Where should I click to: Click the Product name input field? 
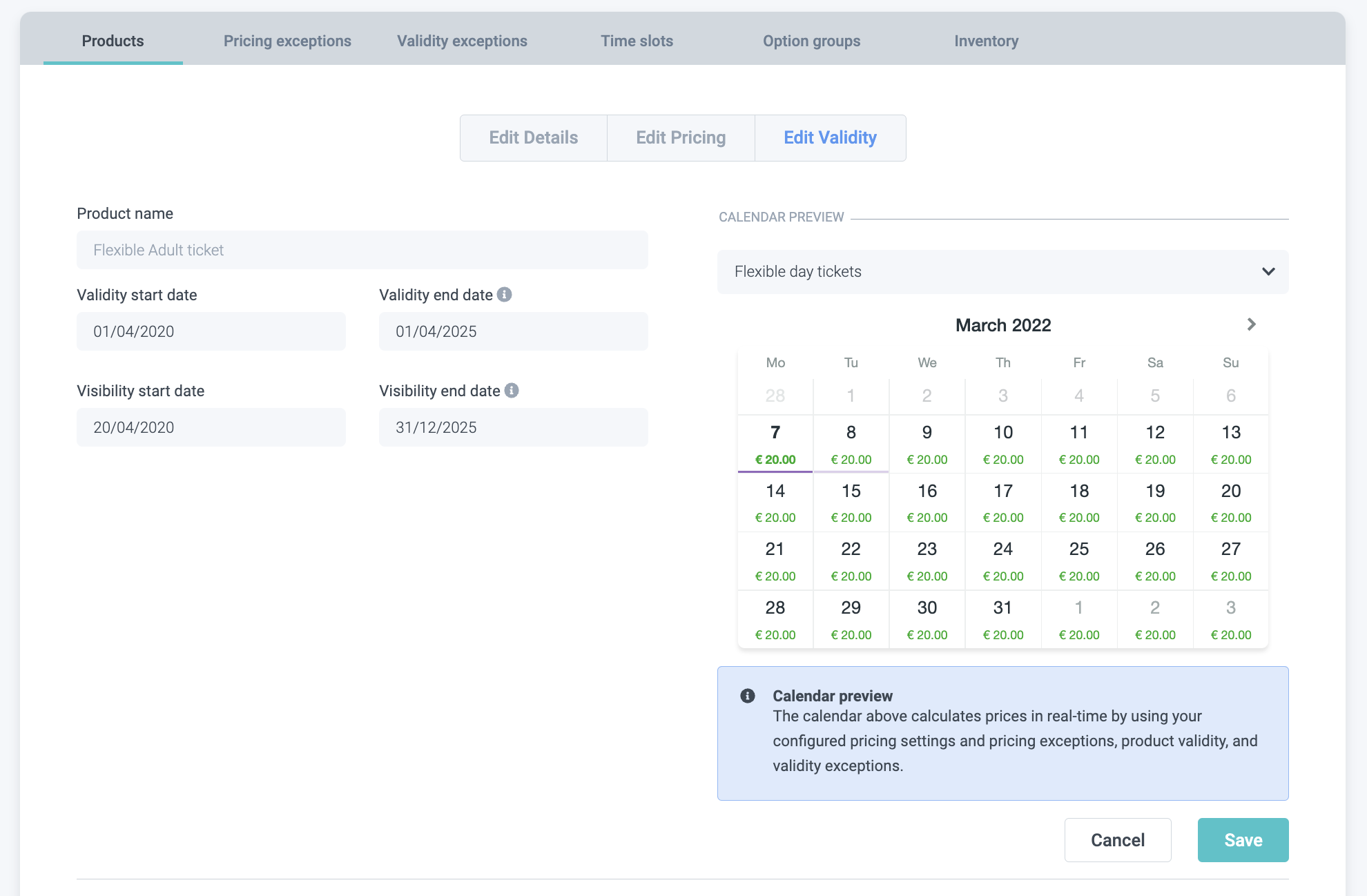coord(362,250)
